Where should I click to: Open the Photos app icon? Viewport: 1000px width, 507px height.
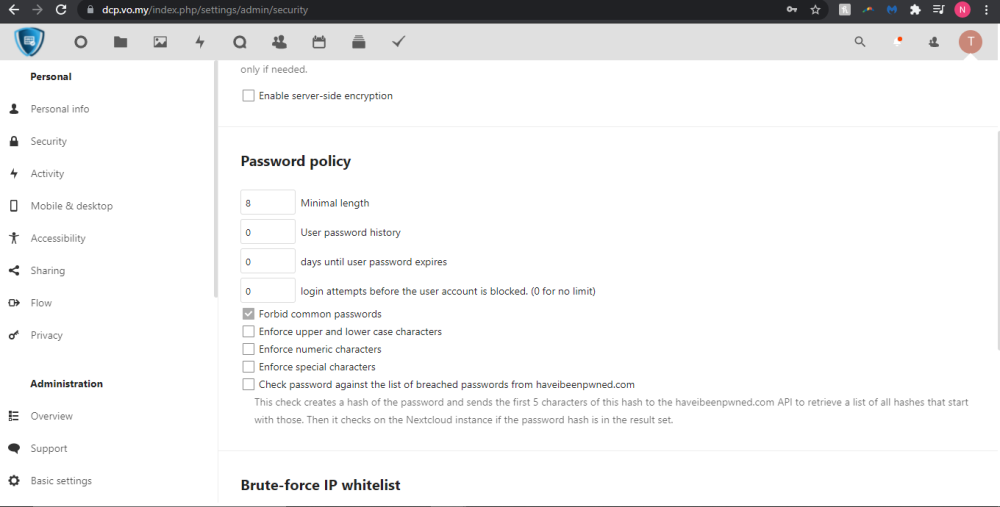tap(160, 42)
